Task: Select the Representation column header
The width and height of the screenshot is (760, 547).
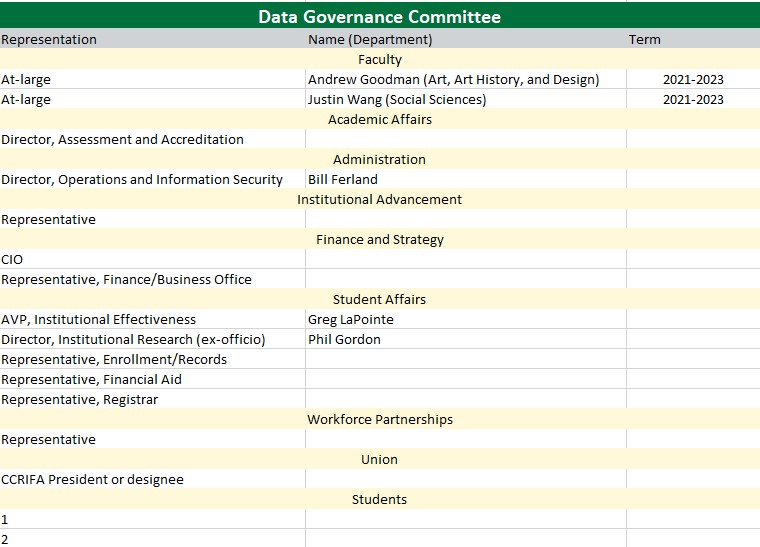Action: (49, 40)
